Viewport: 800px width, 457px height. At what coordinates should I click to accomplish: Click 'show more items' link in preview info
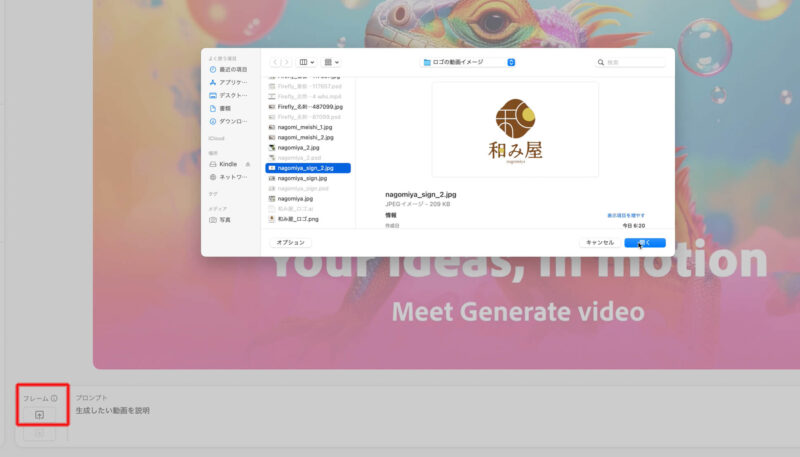[x=626, y=216]
